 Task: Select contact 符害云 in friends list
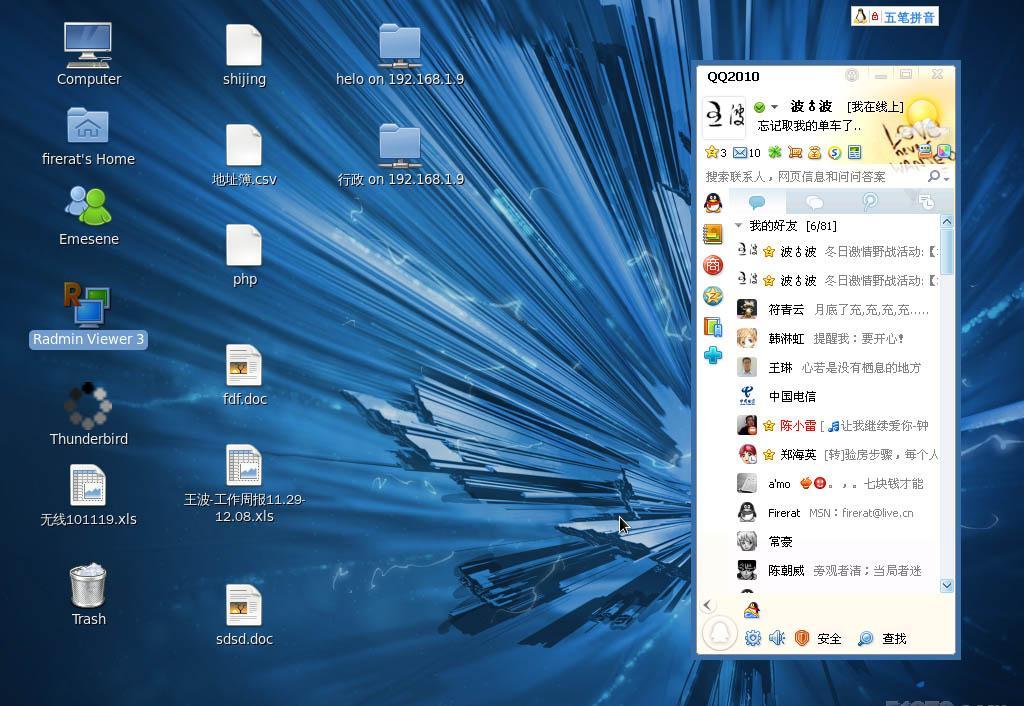(836, 309)
